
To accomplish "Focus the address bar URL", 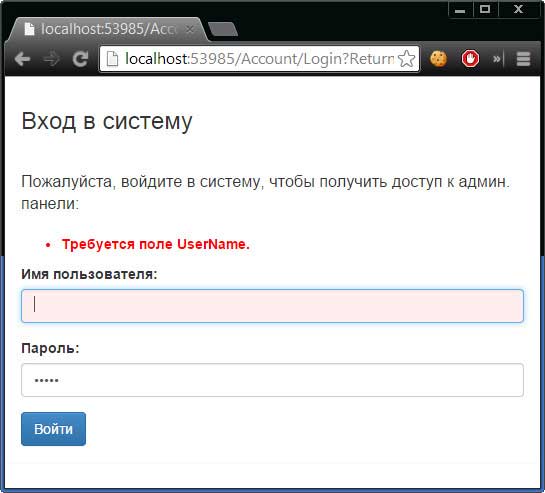I will pyautogui.click(x=259, y=59).
